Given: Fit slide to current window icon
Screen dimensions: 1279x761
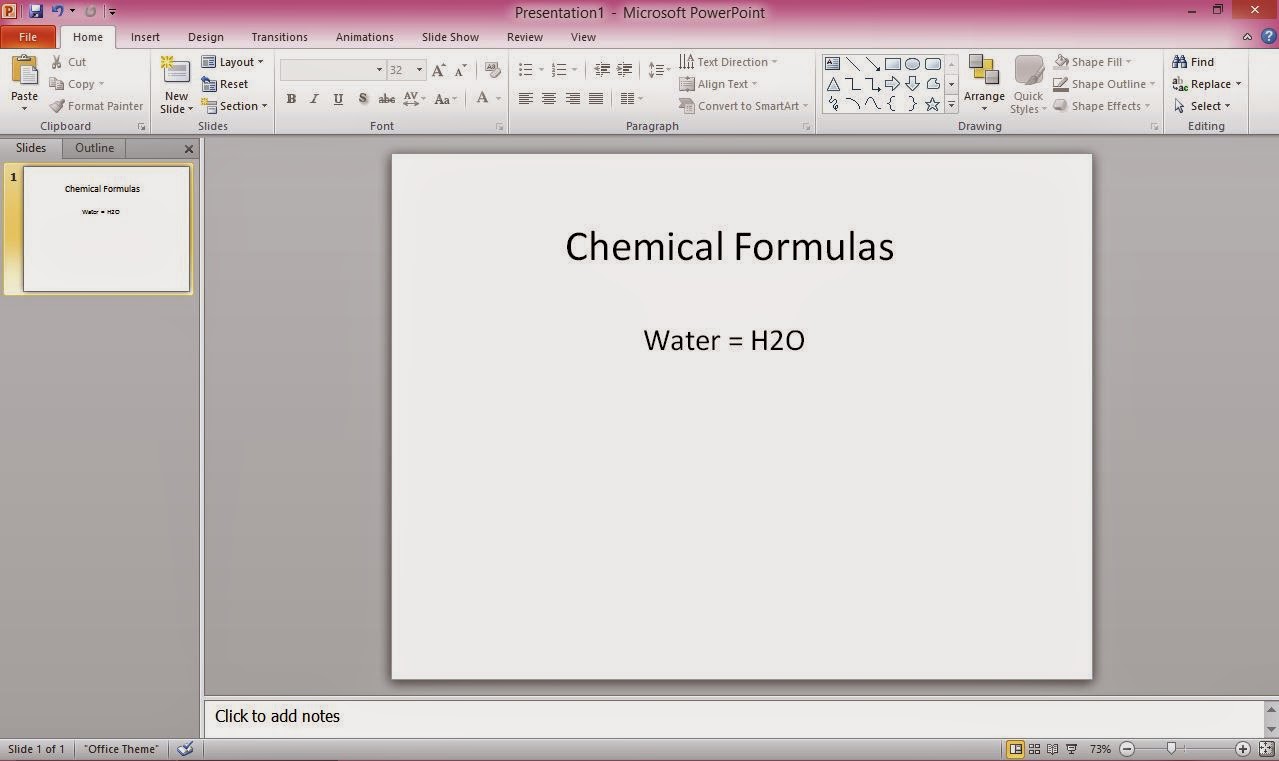Looking at the screenshot, I should [1267, 748].
